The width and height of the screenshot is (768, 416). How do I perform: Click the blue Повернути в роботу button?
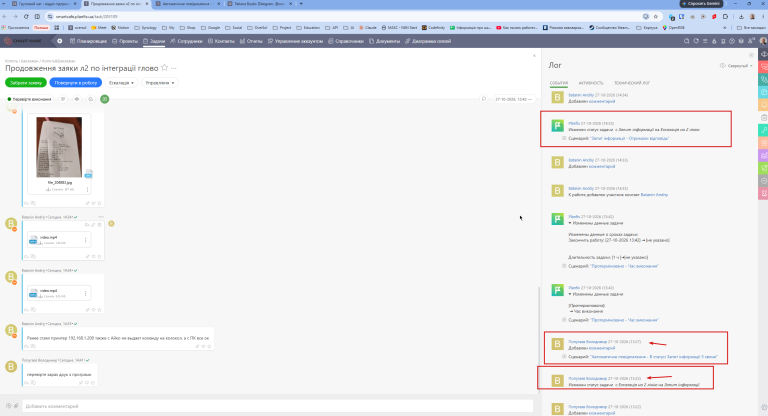pos(75,83)
